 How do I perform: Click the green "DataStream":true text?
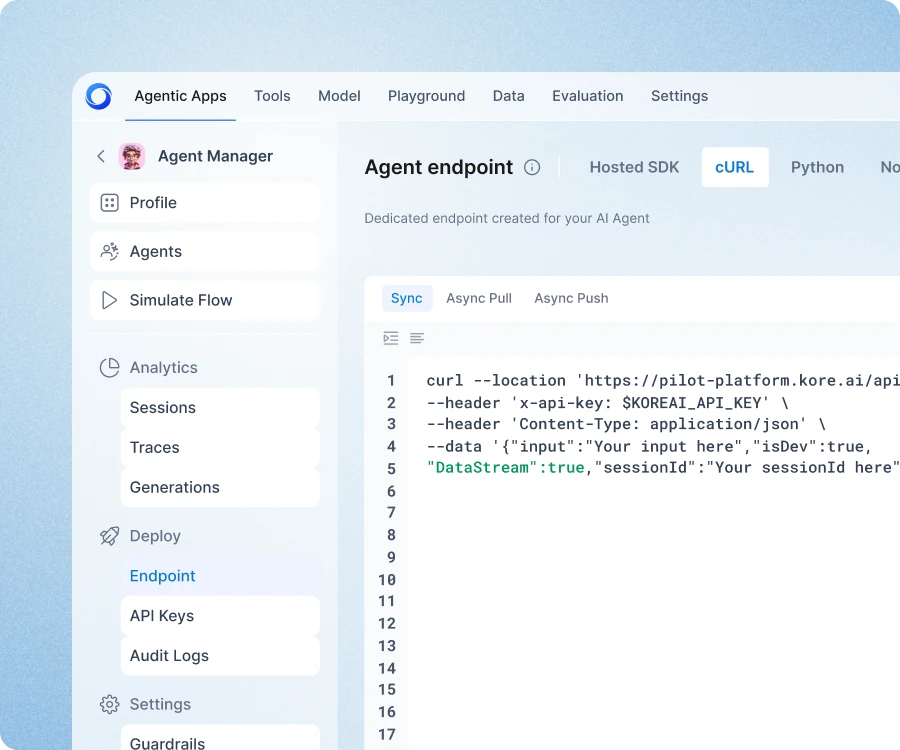click(505, 468)
